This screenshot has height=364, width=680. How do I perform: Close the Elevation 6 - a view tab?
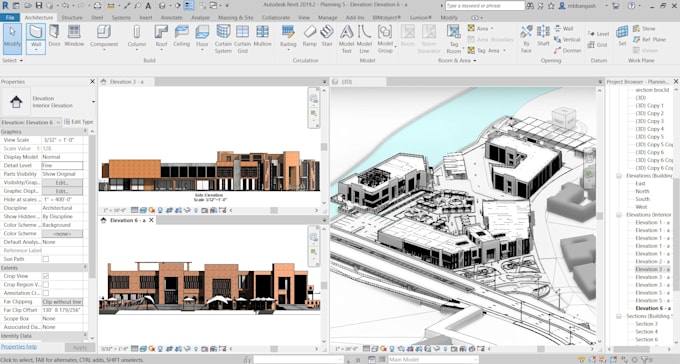151,220
